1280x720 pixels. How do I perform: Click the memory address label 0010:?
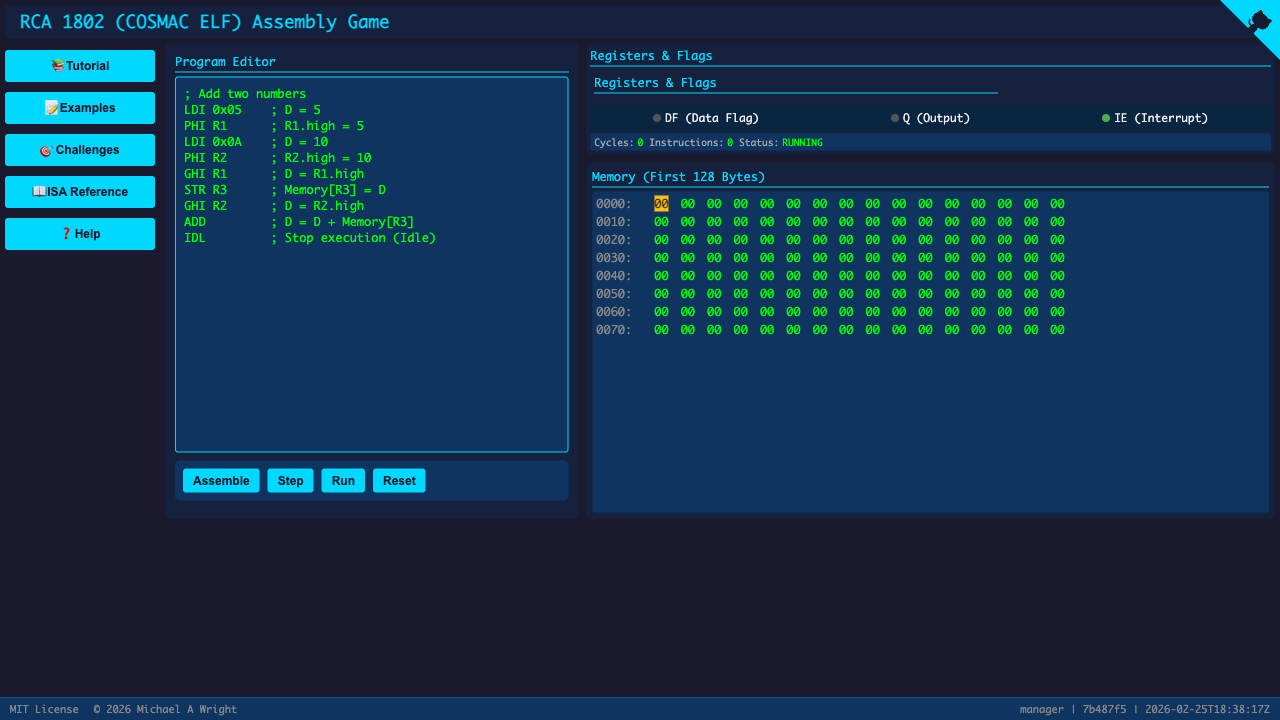tap(614, 222)
